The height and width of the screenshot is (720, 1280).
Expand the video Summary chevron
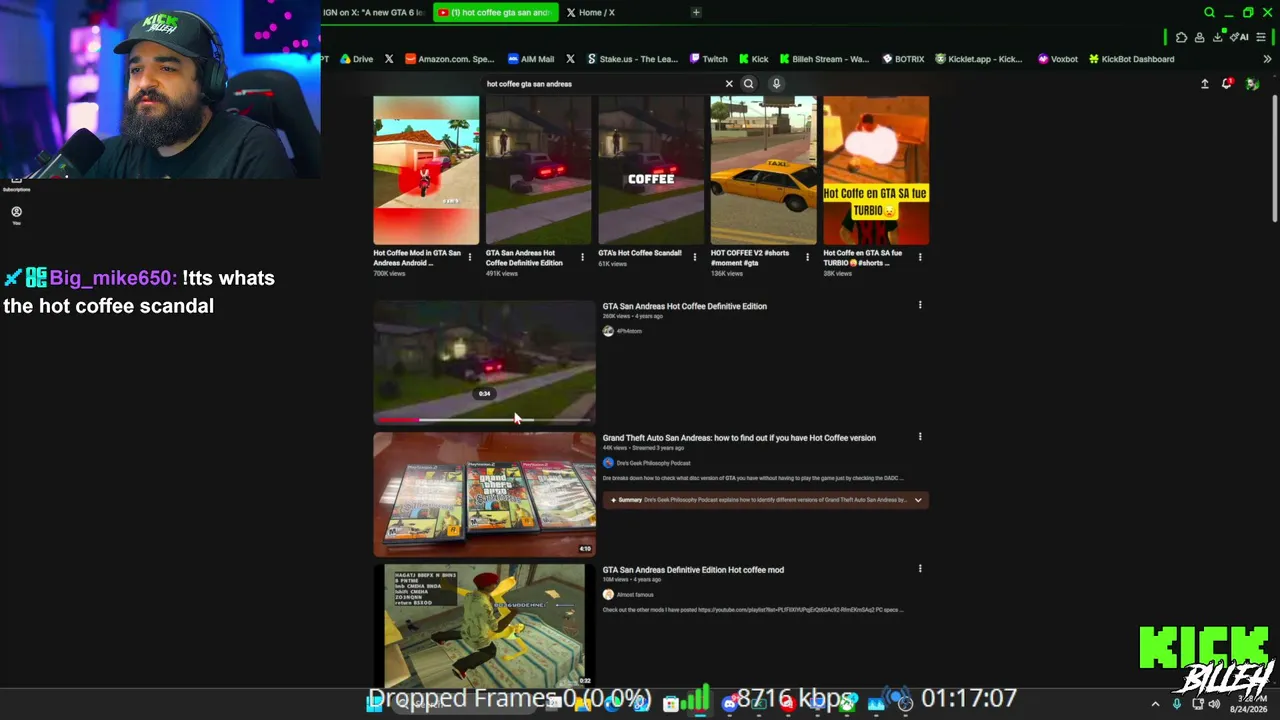(x=918, y=500)
